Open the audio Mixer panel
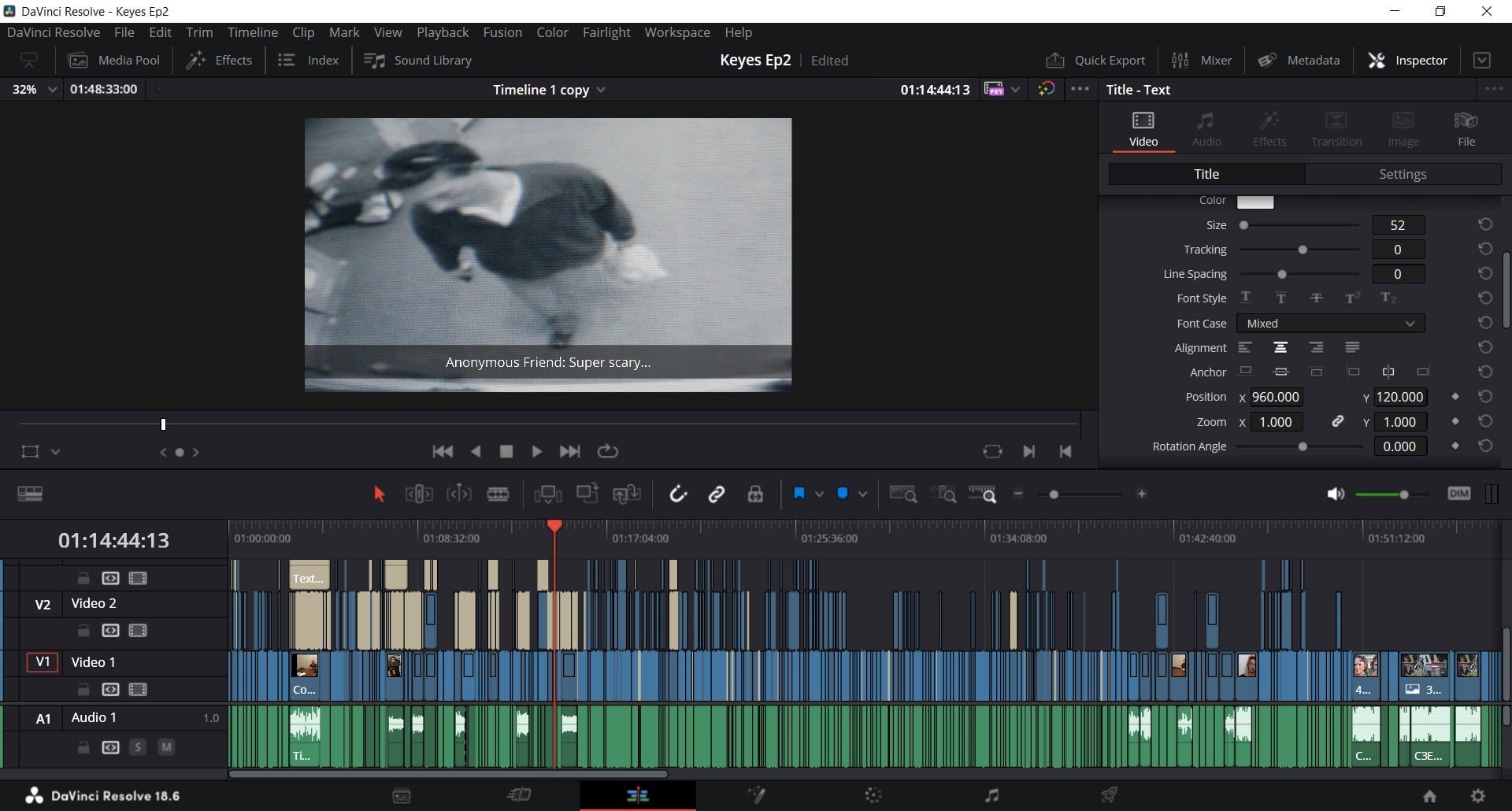The width and height of the screenshot is (1512, 811). click(x=1202, y=61)
